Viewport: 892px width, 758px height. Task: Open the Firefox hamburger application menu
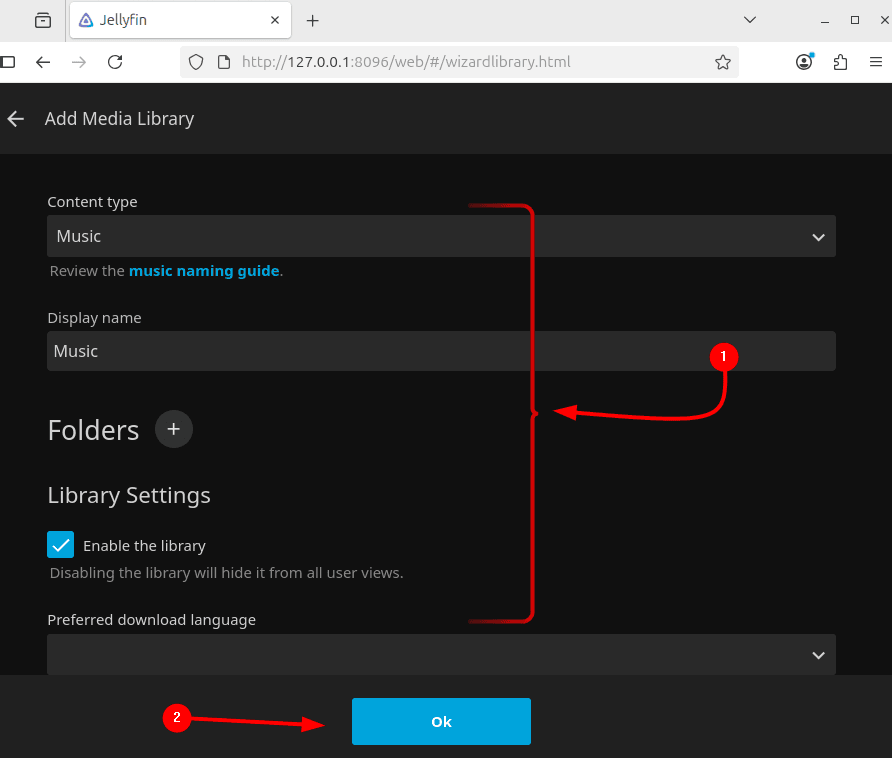pos(876,62)
